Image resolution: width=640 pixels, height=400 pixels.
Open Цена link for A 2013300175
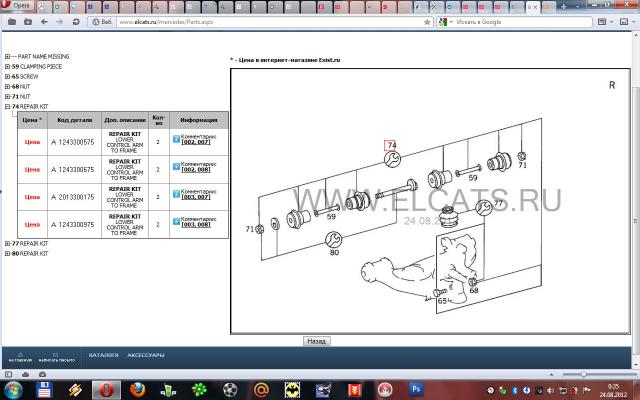pos(32,197)
